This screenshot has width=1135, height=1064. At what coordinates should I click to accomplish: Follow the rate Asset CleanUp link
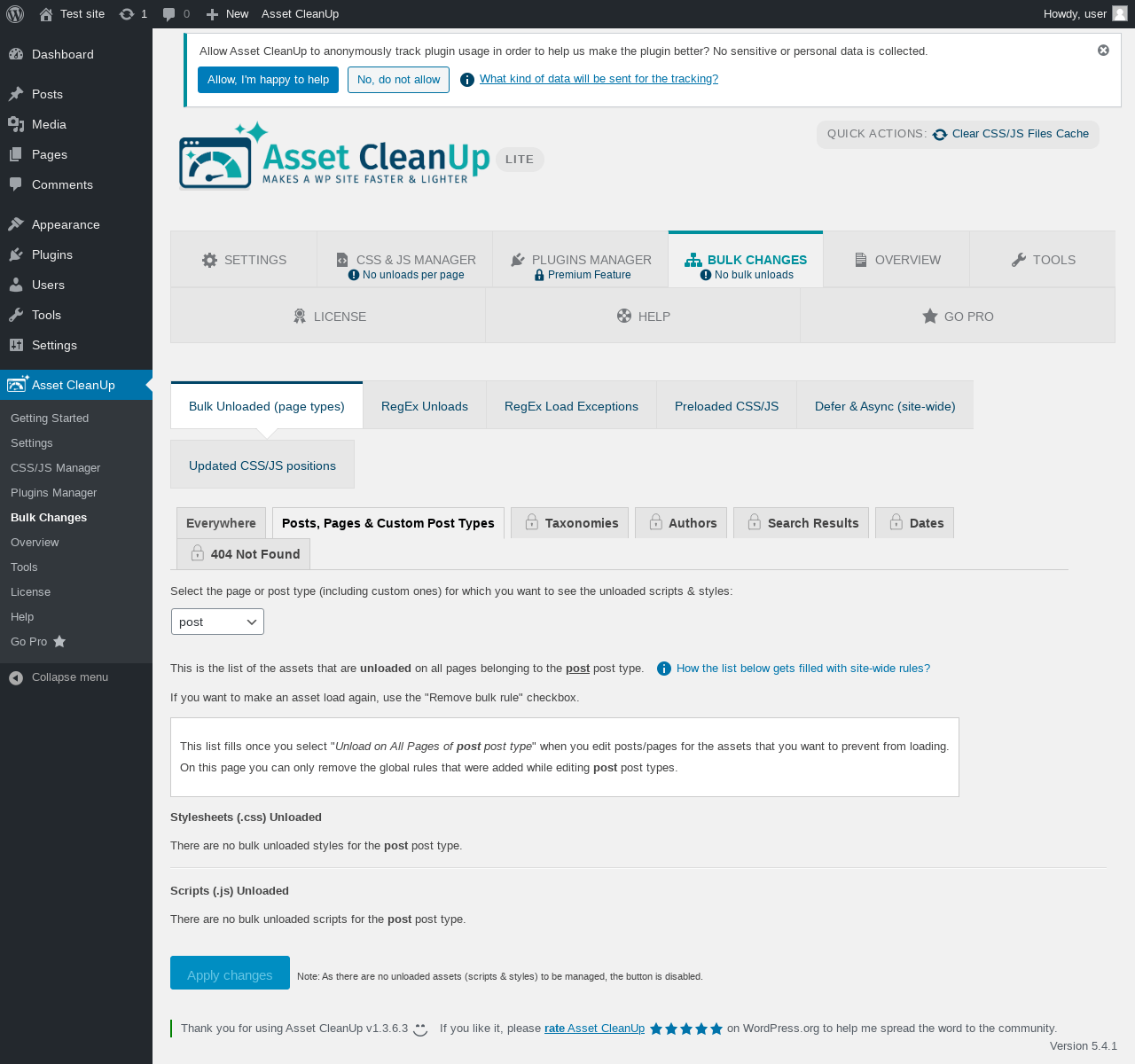pos(595,1029)
